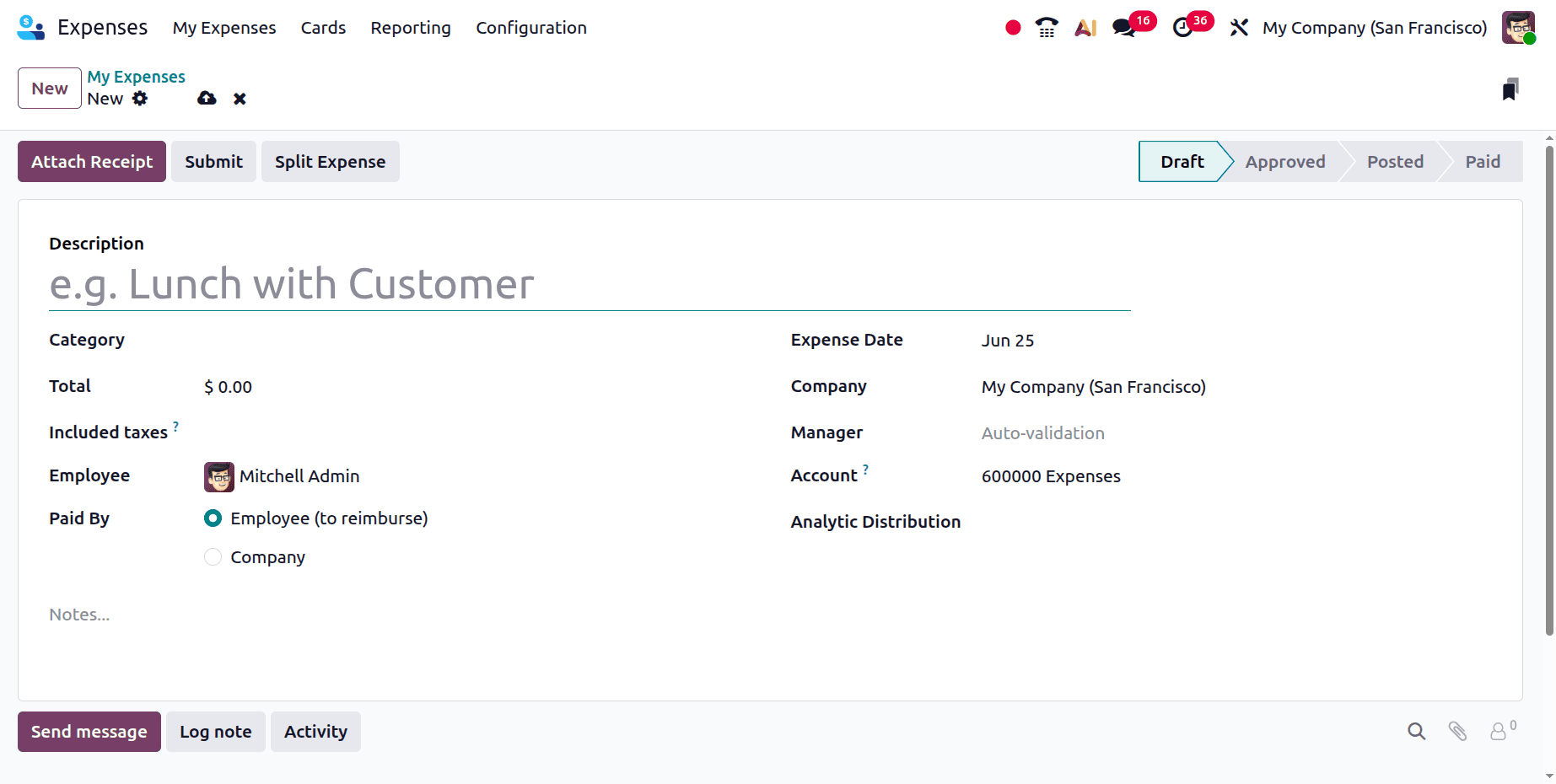Click the Posted status stage
Viewport: 1556px width, 784px height.
[1395, 162]
